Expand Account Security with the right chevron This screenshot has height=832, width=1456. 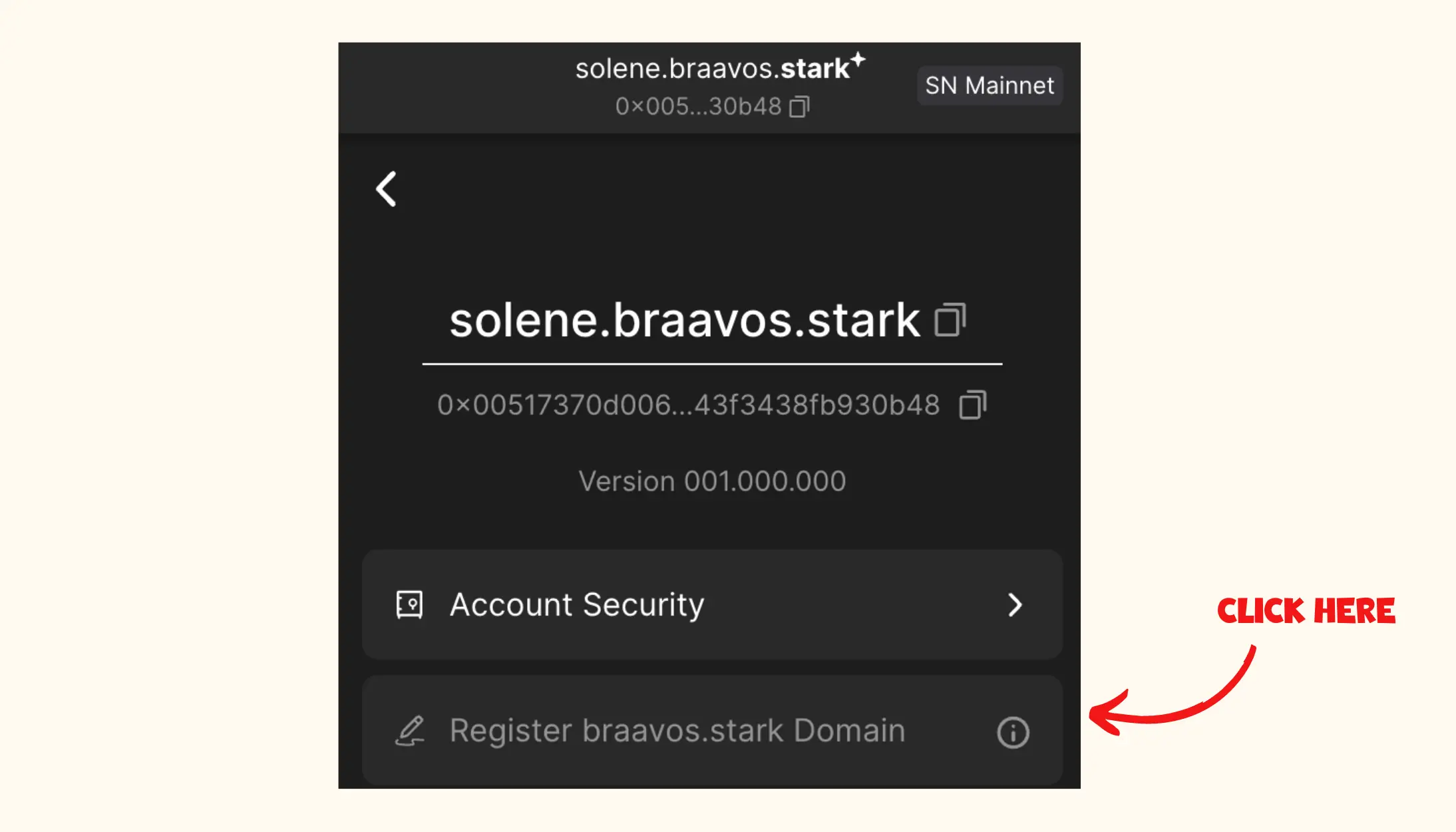[x=1015, y=604]
